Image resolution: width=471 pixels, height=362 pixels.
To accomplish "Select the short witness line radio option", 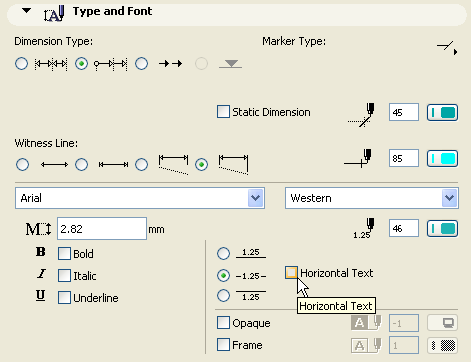I will pyautogui.click(x=82, y=164).
